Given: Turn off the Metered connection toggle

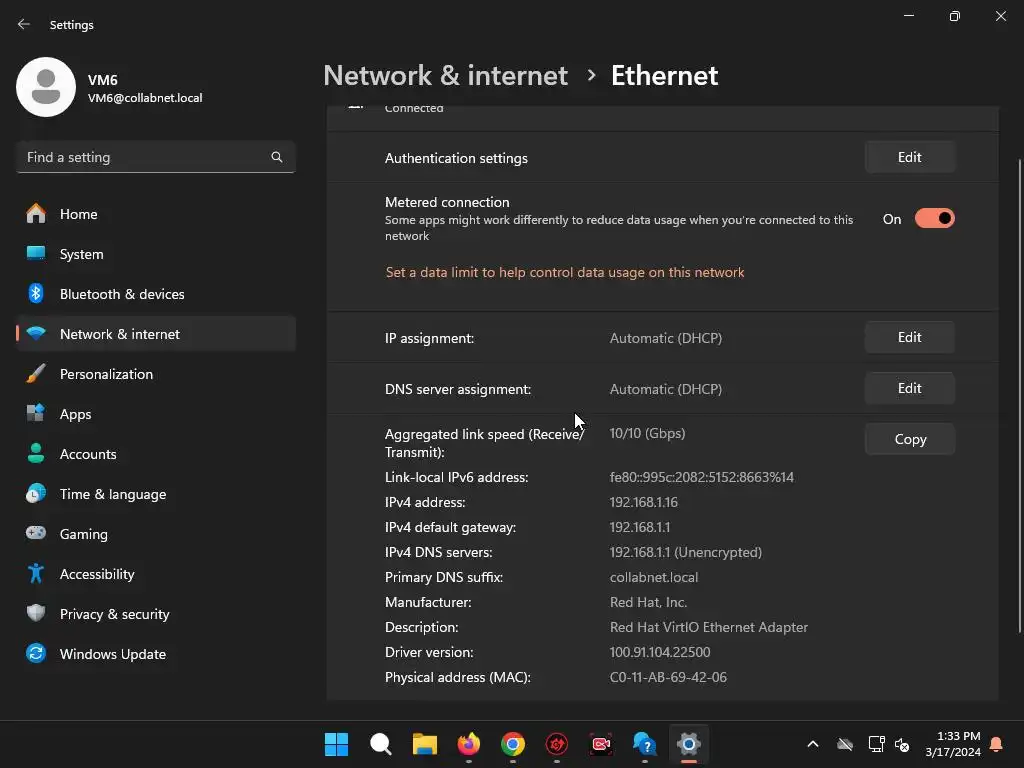Looking at the screenshot, I should pyautogui.click(x=934, y=219).
